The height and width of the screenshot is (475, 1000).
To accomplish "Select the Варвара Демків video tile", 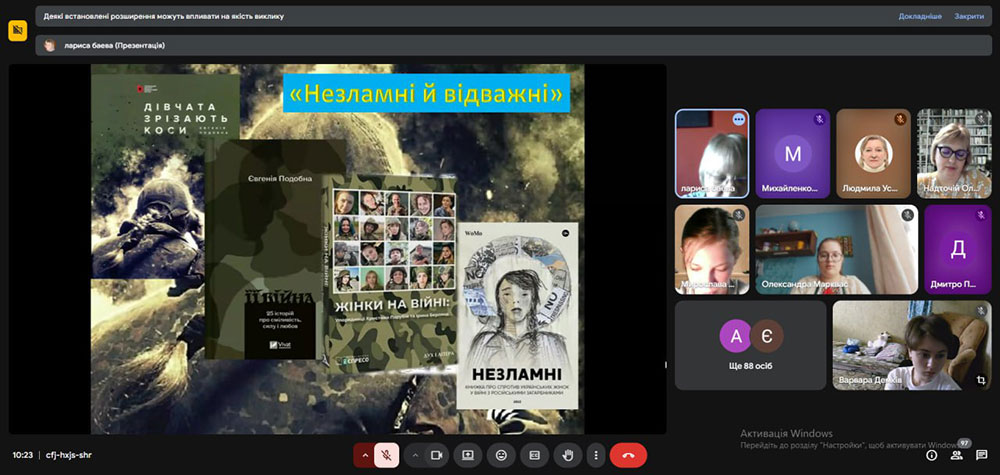I will [x=912, y=345].
